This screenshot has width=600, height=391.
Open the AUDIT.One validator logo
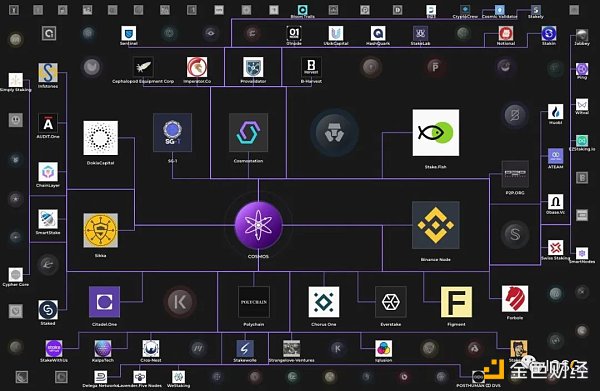[48, 123]
